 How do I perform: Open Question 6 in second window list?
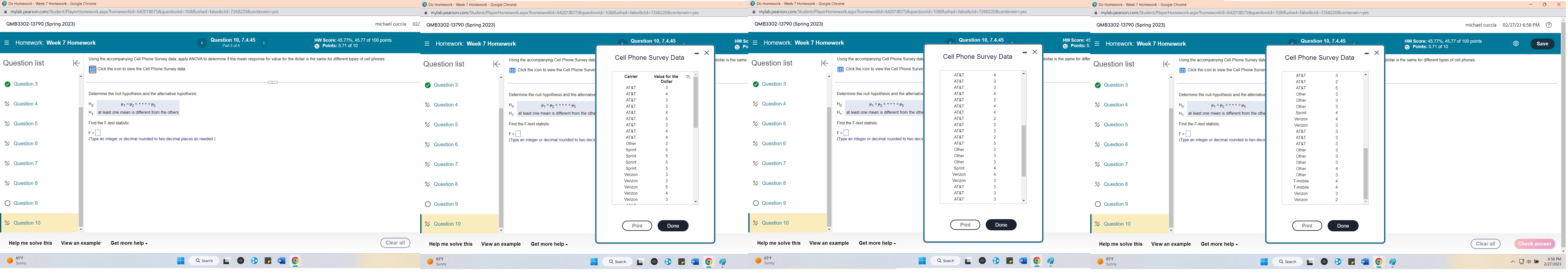coord(446,144)
